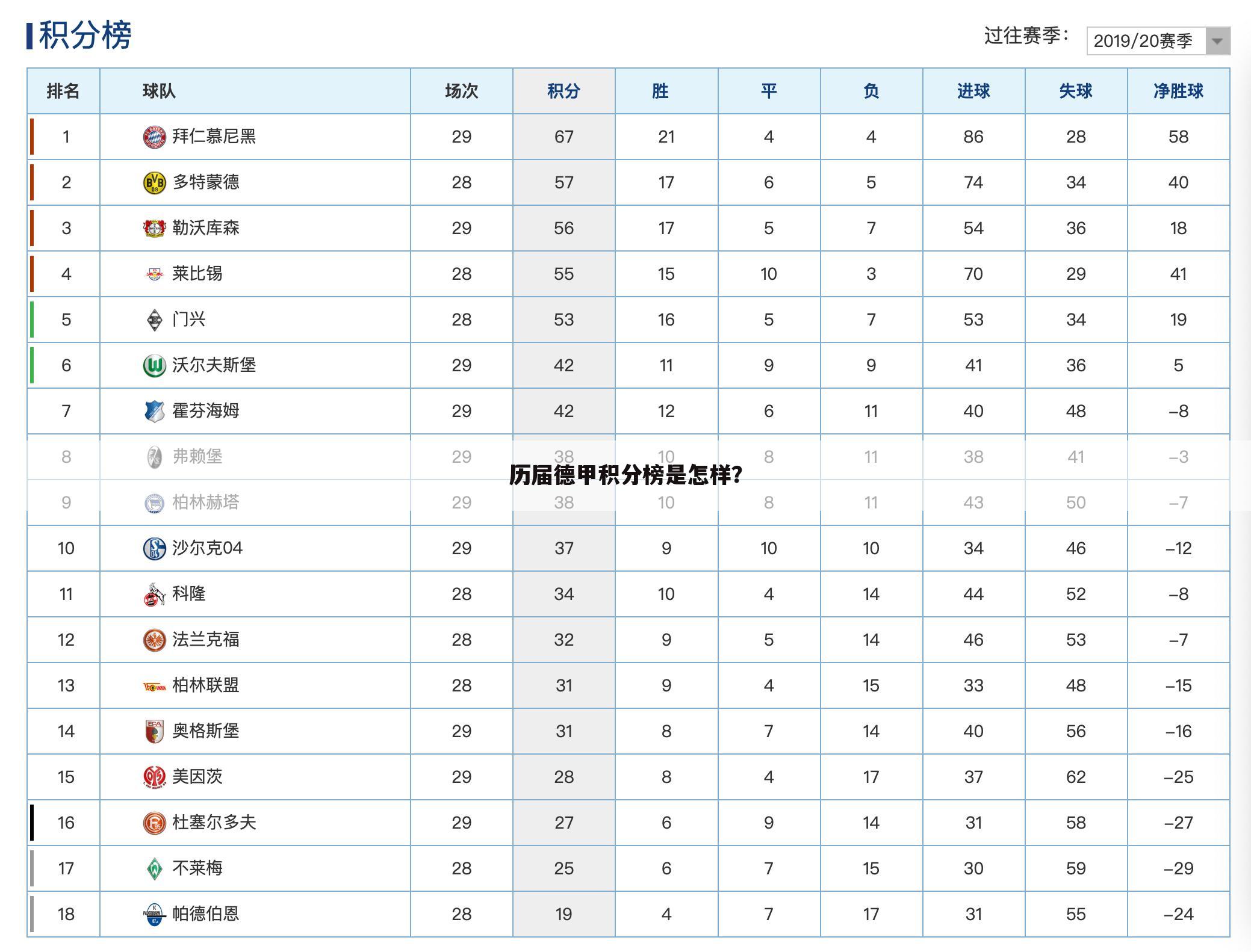Open the past season dropdown 2019/20赛季
The width and height of the screenshot is (1251, 952).
tap(1158, 41)
